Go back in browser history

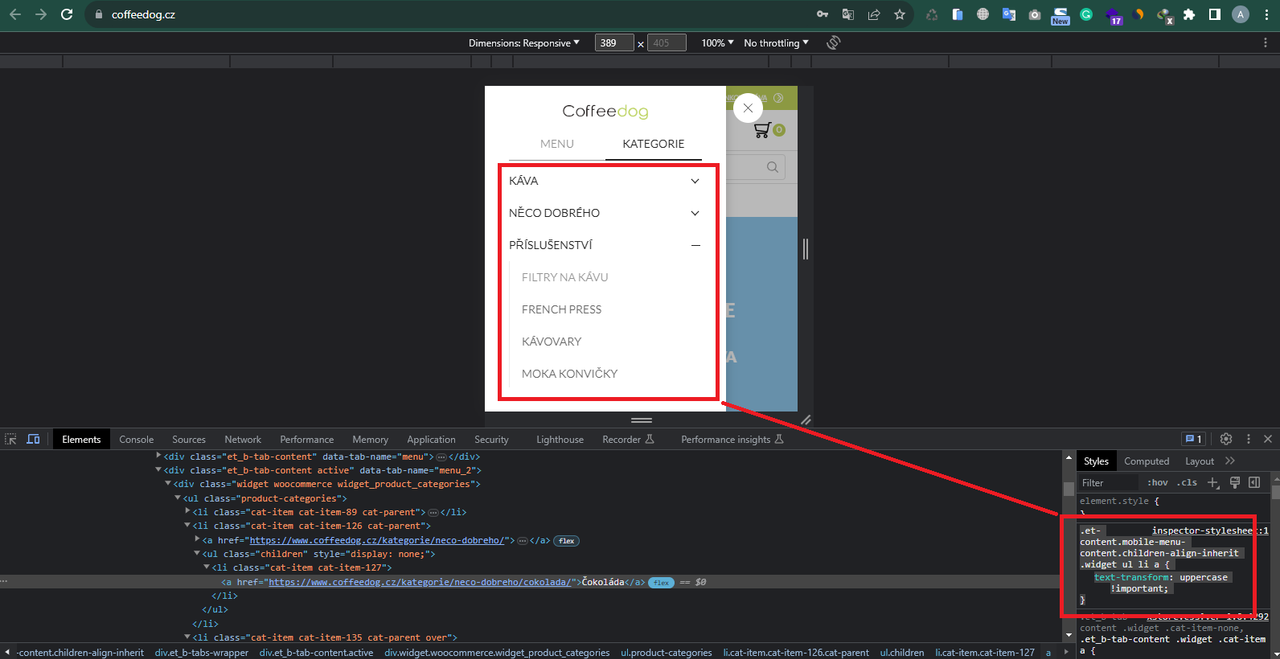pyautogui.click(x=14, y=15)
